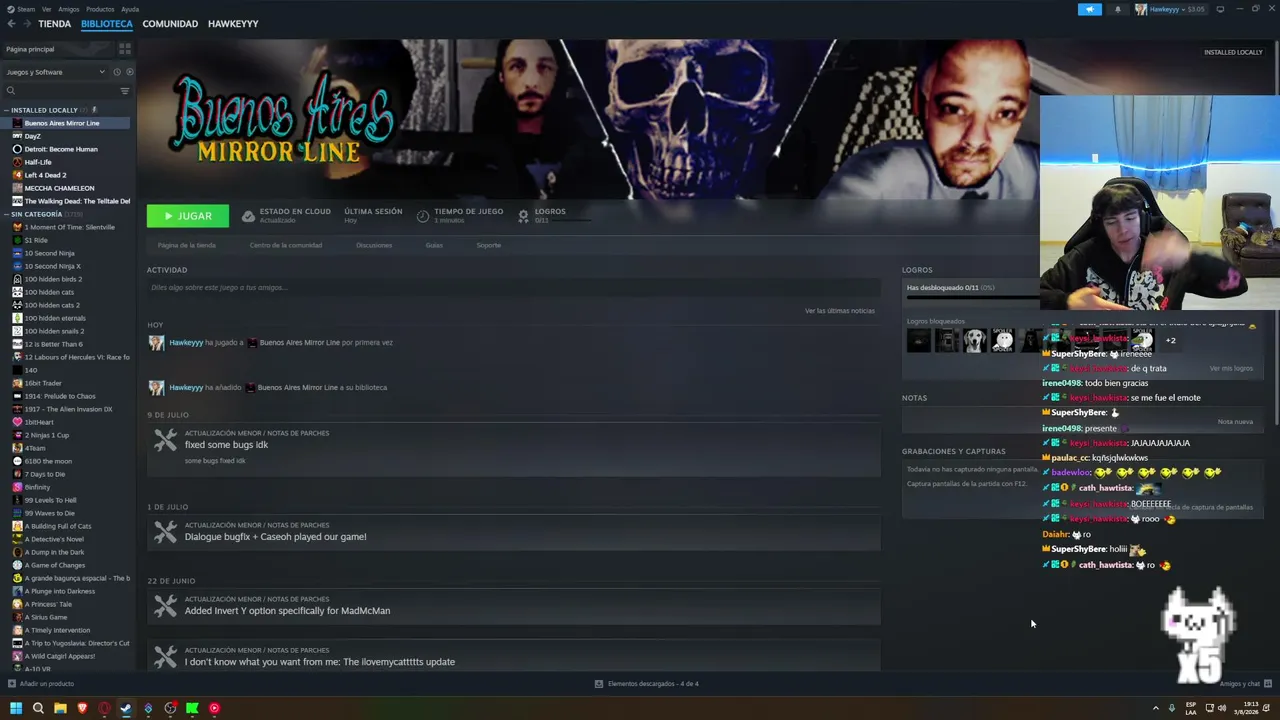This screenshot has height=720, width=1280.
Task: Switch to the COMUNIDAD tab
Action: 170,24
